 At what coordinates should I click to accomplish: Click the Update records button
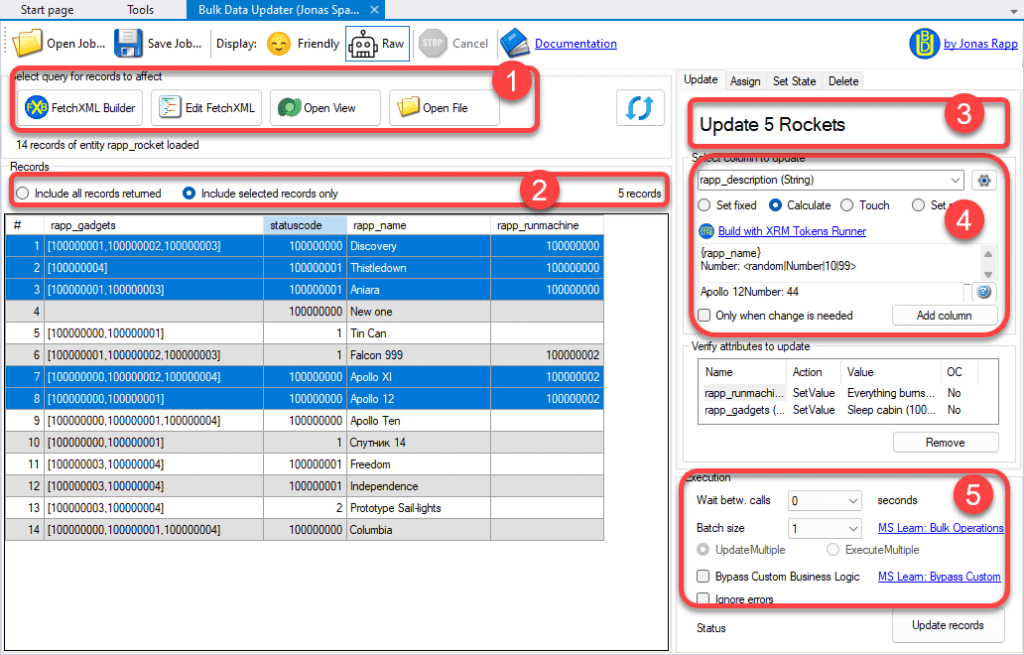click(948, 625)
